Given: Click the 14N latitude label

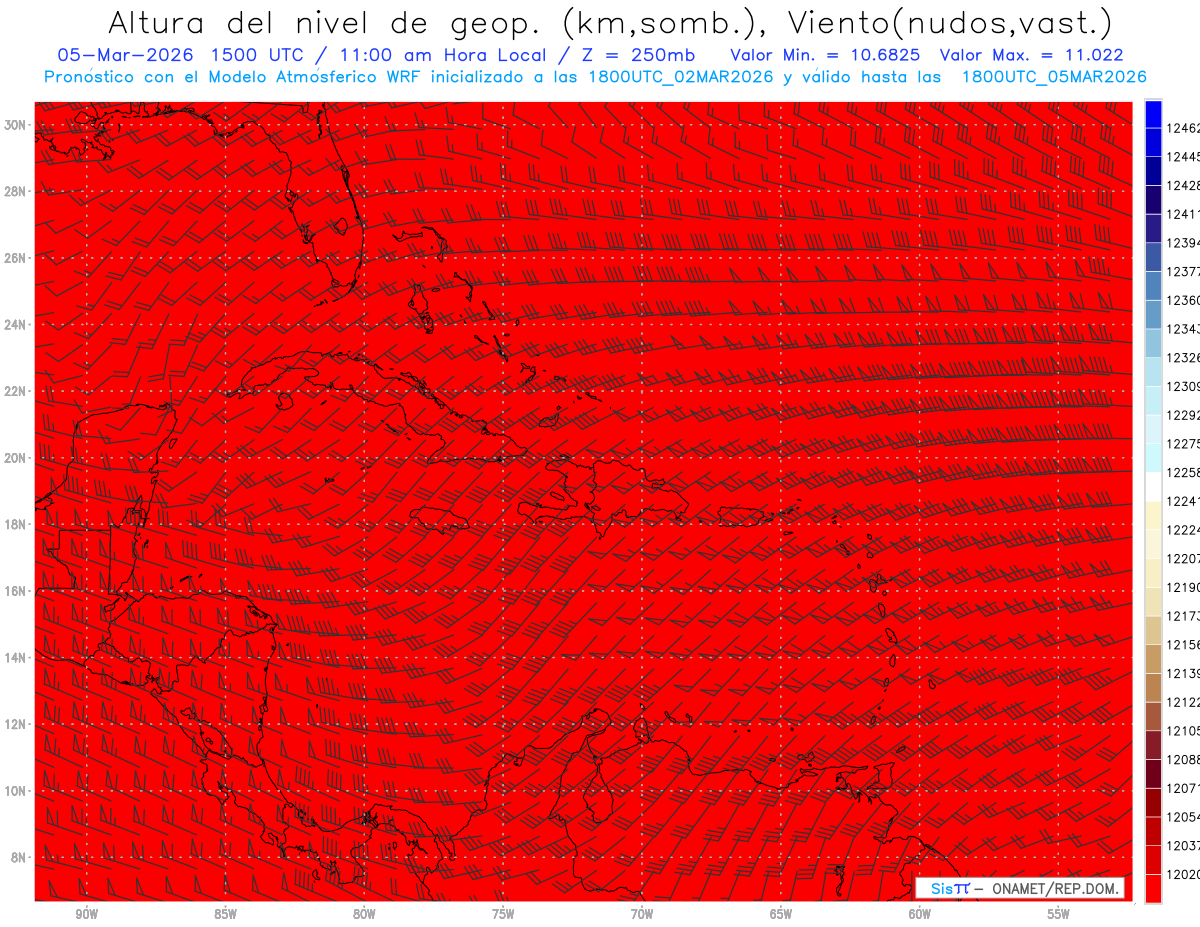Looking at the screenshot, I should [15, 658].
